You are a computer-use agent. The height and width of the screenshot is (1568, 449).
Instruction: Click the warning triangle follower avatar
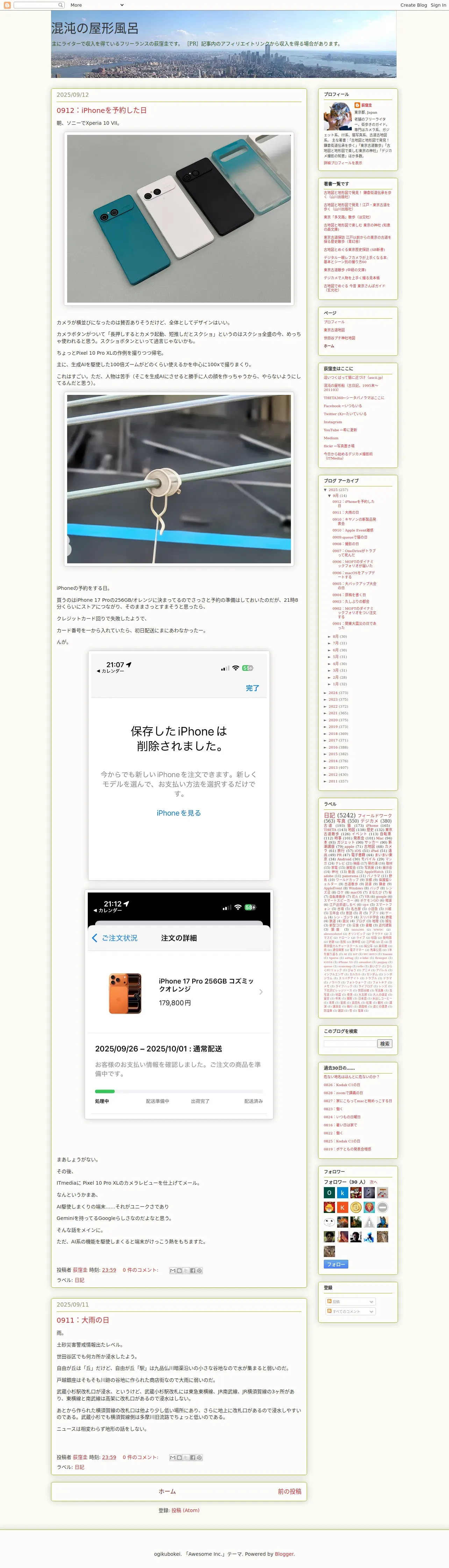tap(369, 1222)
